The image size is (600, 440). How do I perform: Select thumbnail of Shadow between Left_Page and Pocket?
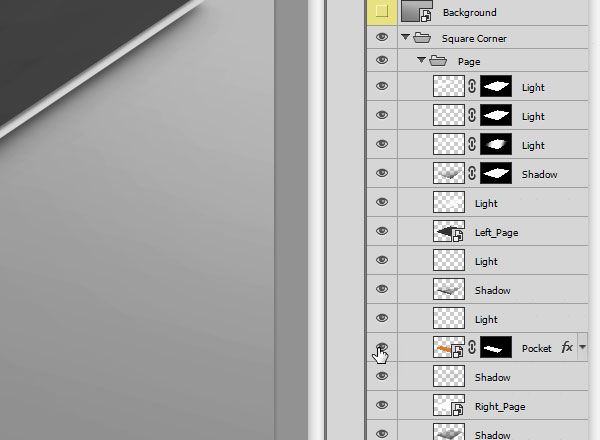pos(449,289)
